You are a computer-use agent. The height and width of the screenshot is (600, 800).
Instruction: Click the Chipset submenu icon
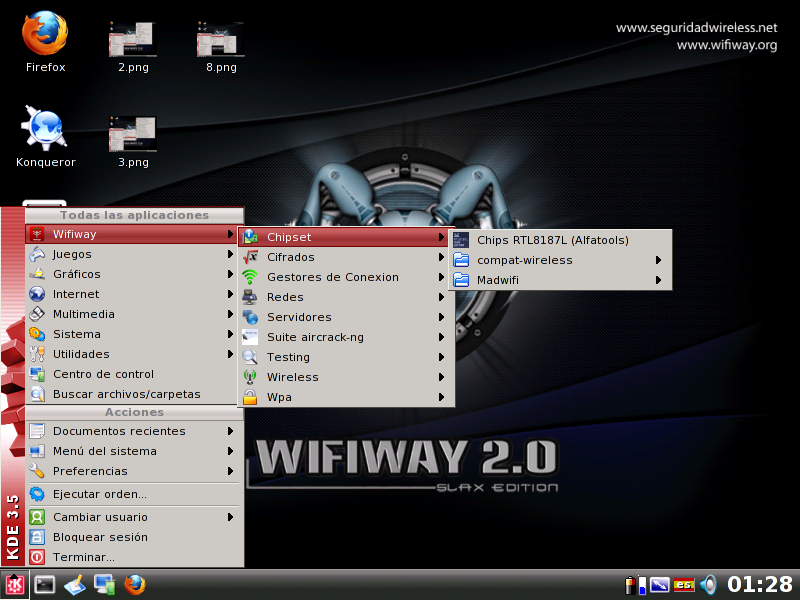250,237
